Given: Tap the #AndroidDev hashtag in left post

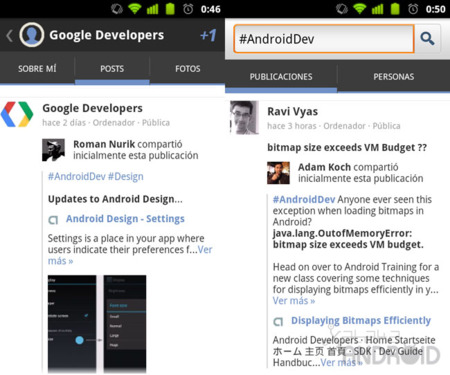Looking at the screenshot, I should (x=77, y=176).
